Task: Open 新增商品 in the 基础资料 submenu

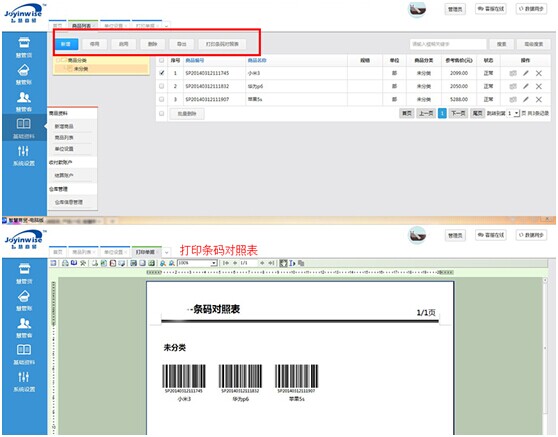Action: [x=64, y=126]
